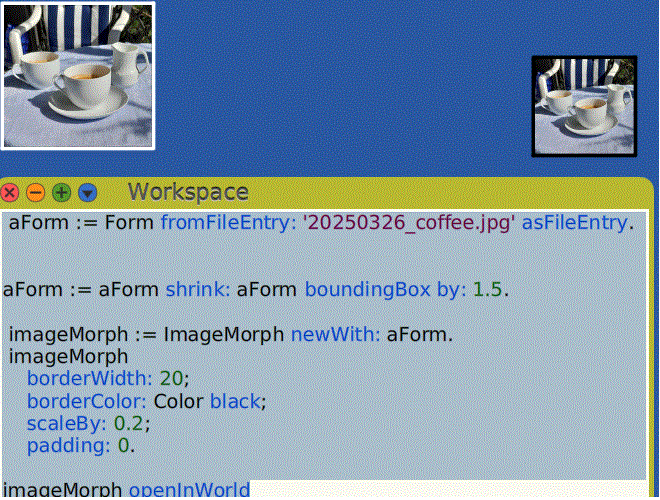
Task: Click the Form class name in first line
Action: point(129,223)
